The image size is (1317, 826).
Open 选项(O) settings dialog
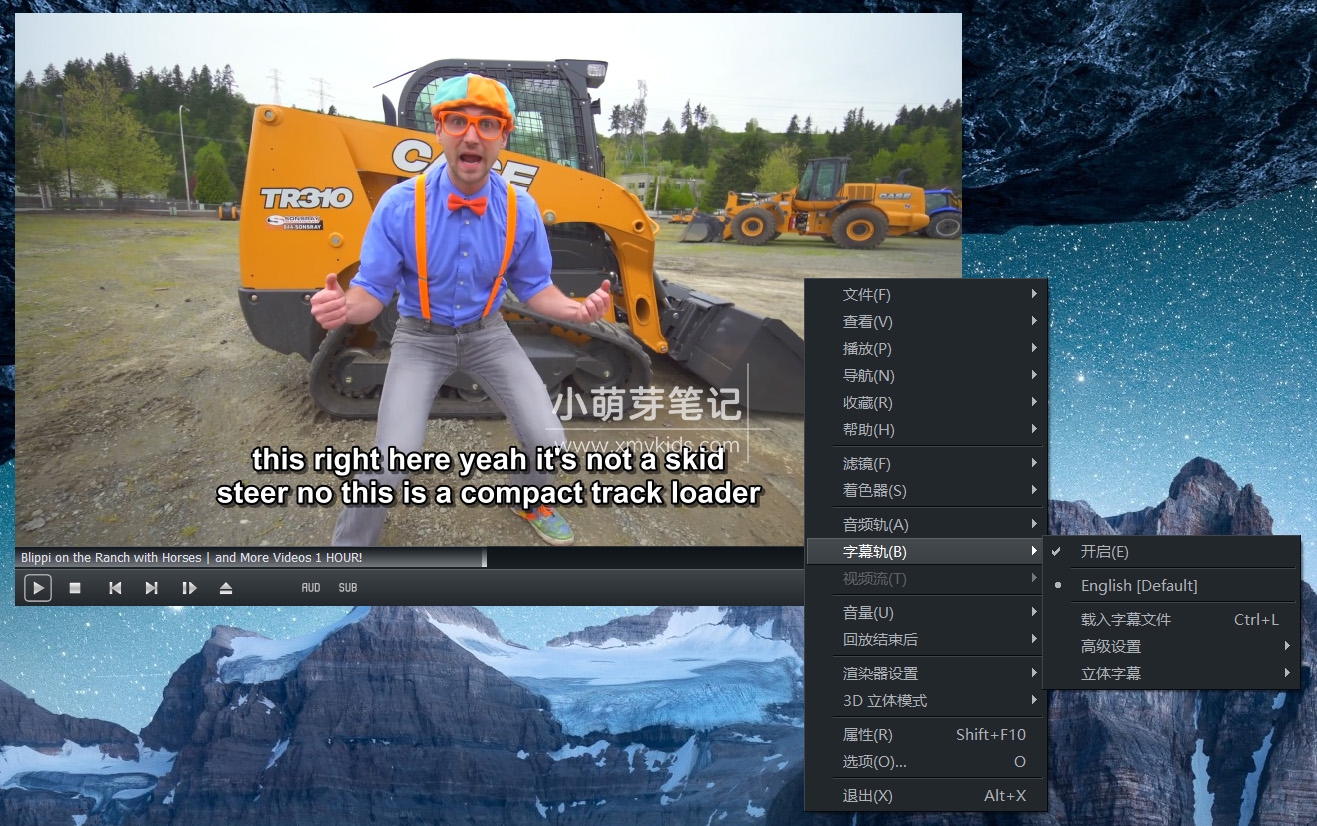[874, 761]
